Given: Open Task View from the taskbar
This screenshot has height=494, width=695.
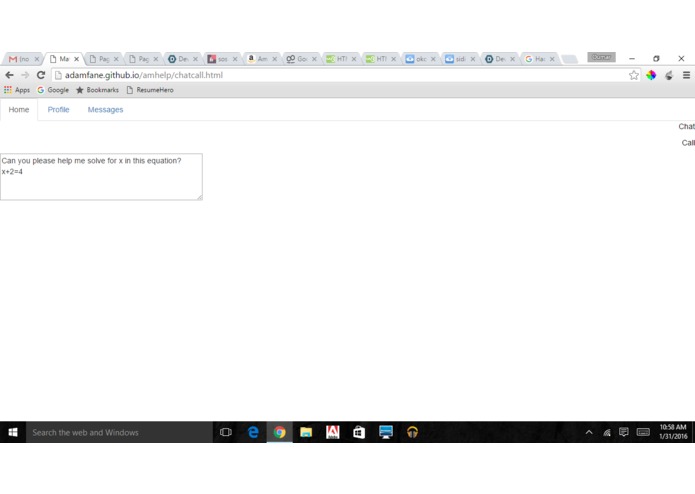Looking at the screenshot, I should [x=226, y=432].
